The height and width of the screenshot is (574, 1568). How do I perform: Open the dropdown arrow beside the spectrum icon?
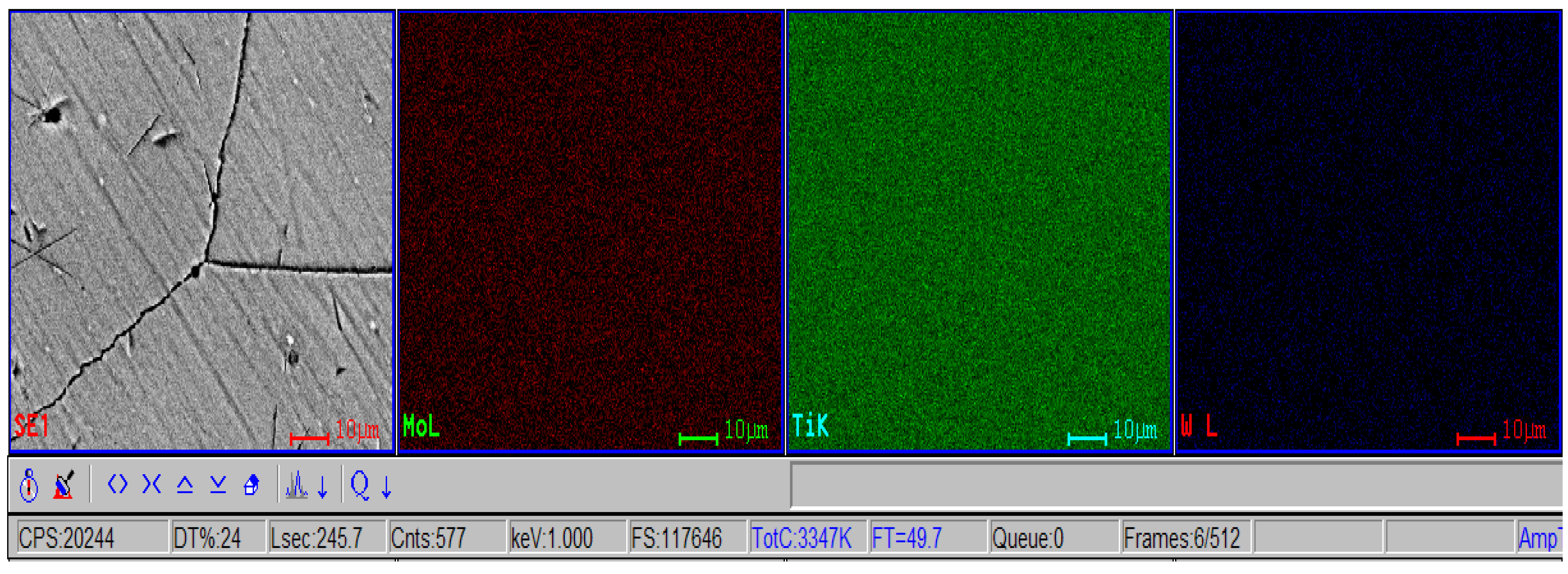tap(323, 486)
